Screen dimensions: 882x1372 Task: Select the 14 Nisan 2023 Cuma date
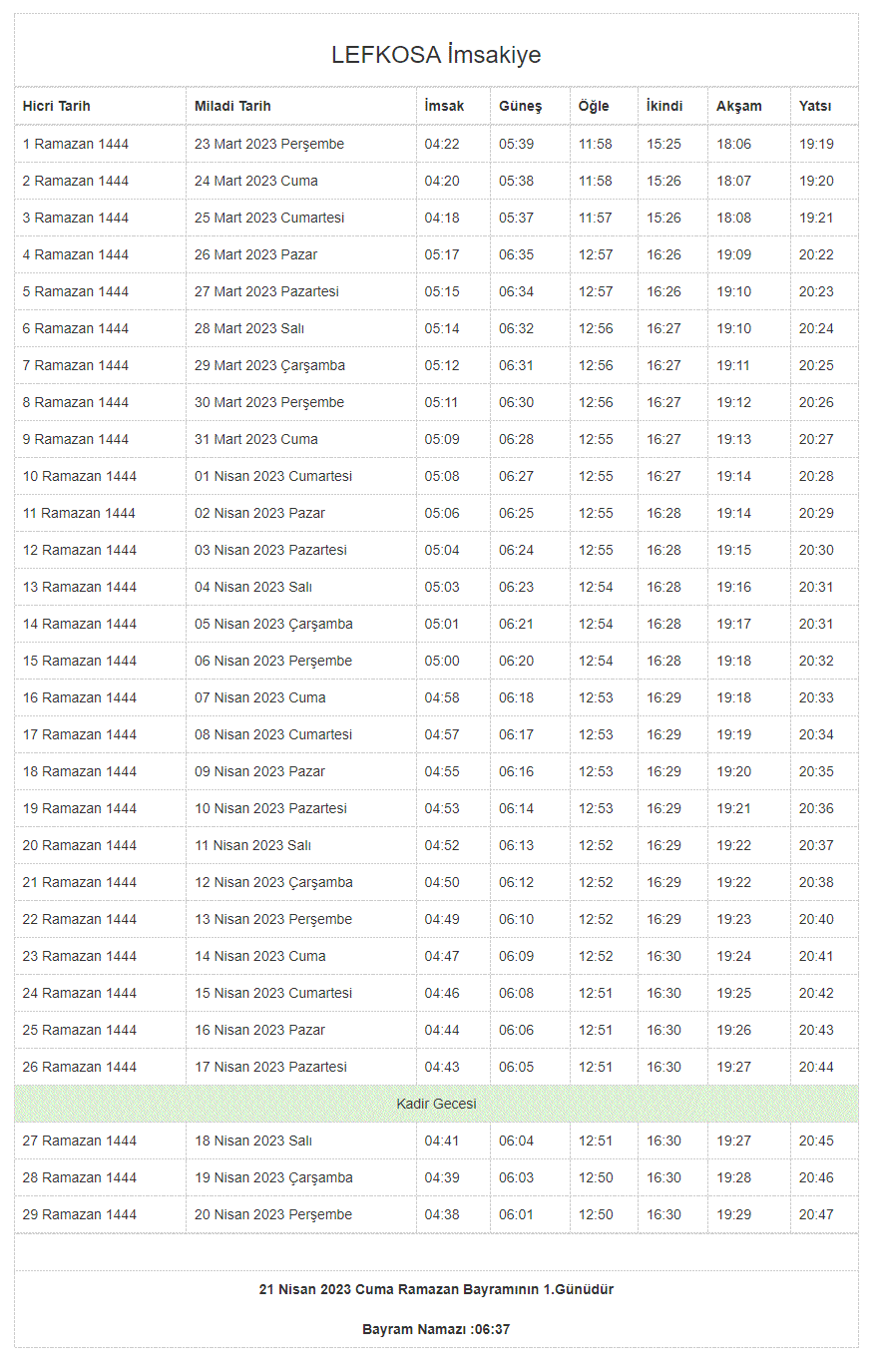coord(260,956)
